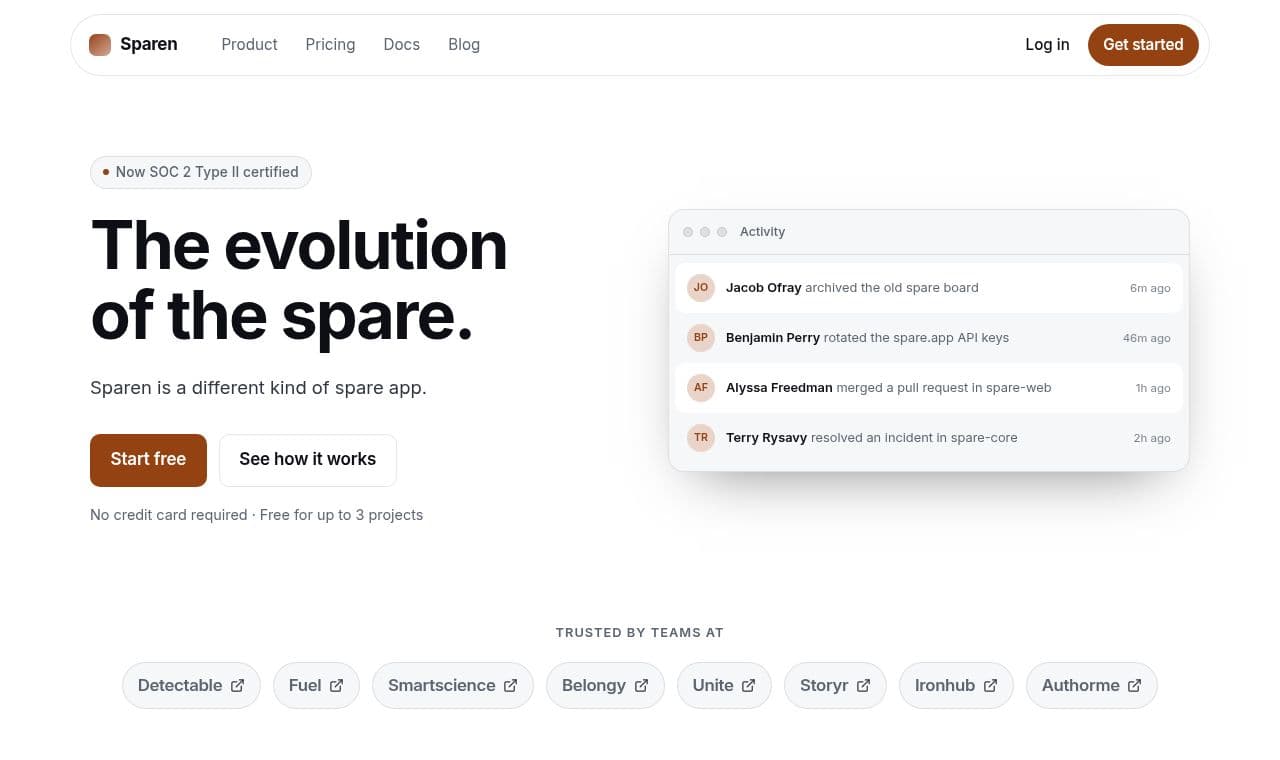Viewport: 1280px width, 760px height.
Task: Click "resolved an incident in spare-core" text
Action: click(x=914, y=438)
